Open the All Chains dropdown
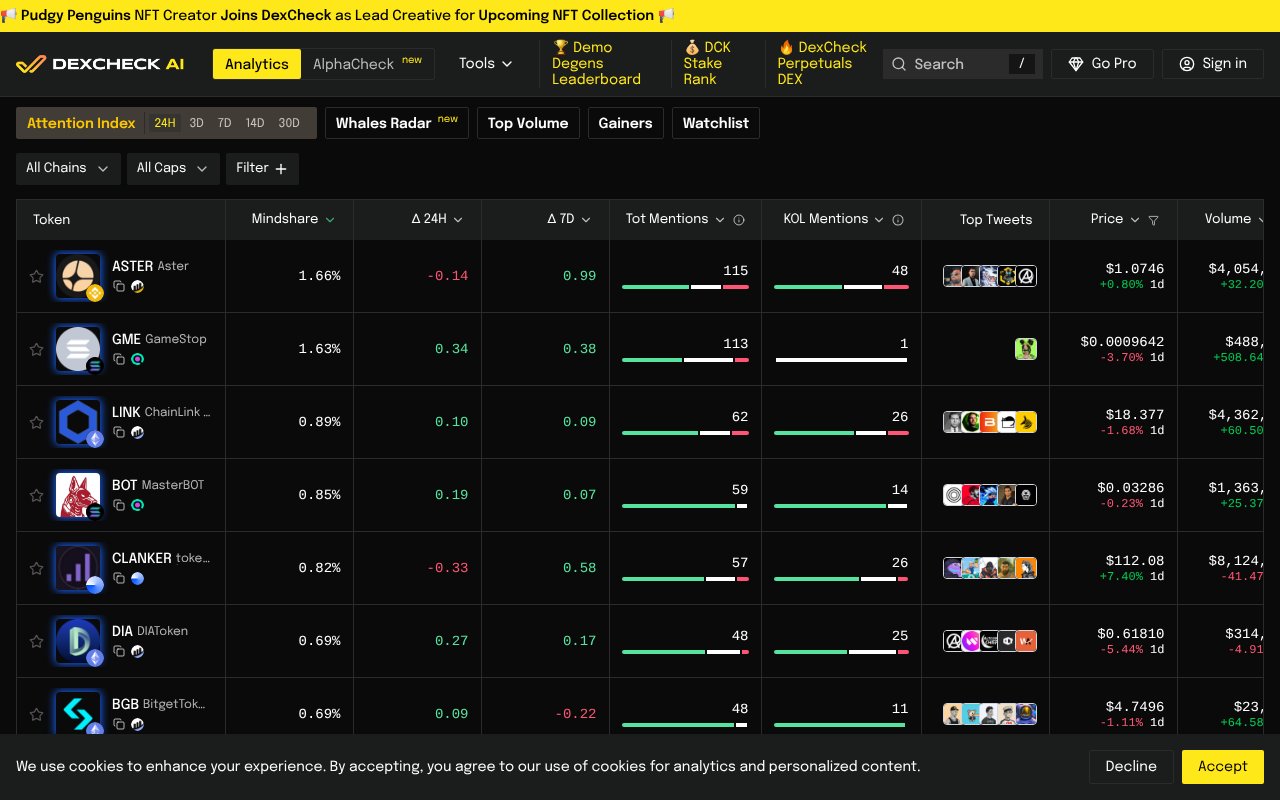 coord(68,168)
